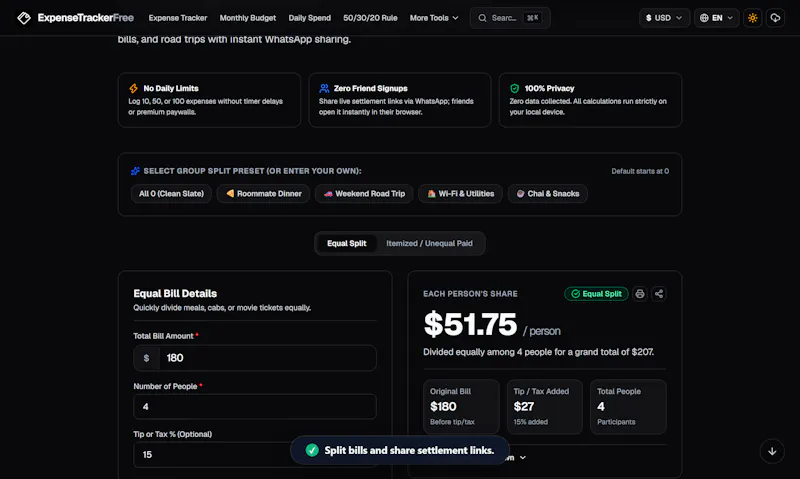
Task: Click the ExpenseTrackerFree brand name
Action: (x=86, y=18)
